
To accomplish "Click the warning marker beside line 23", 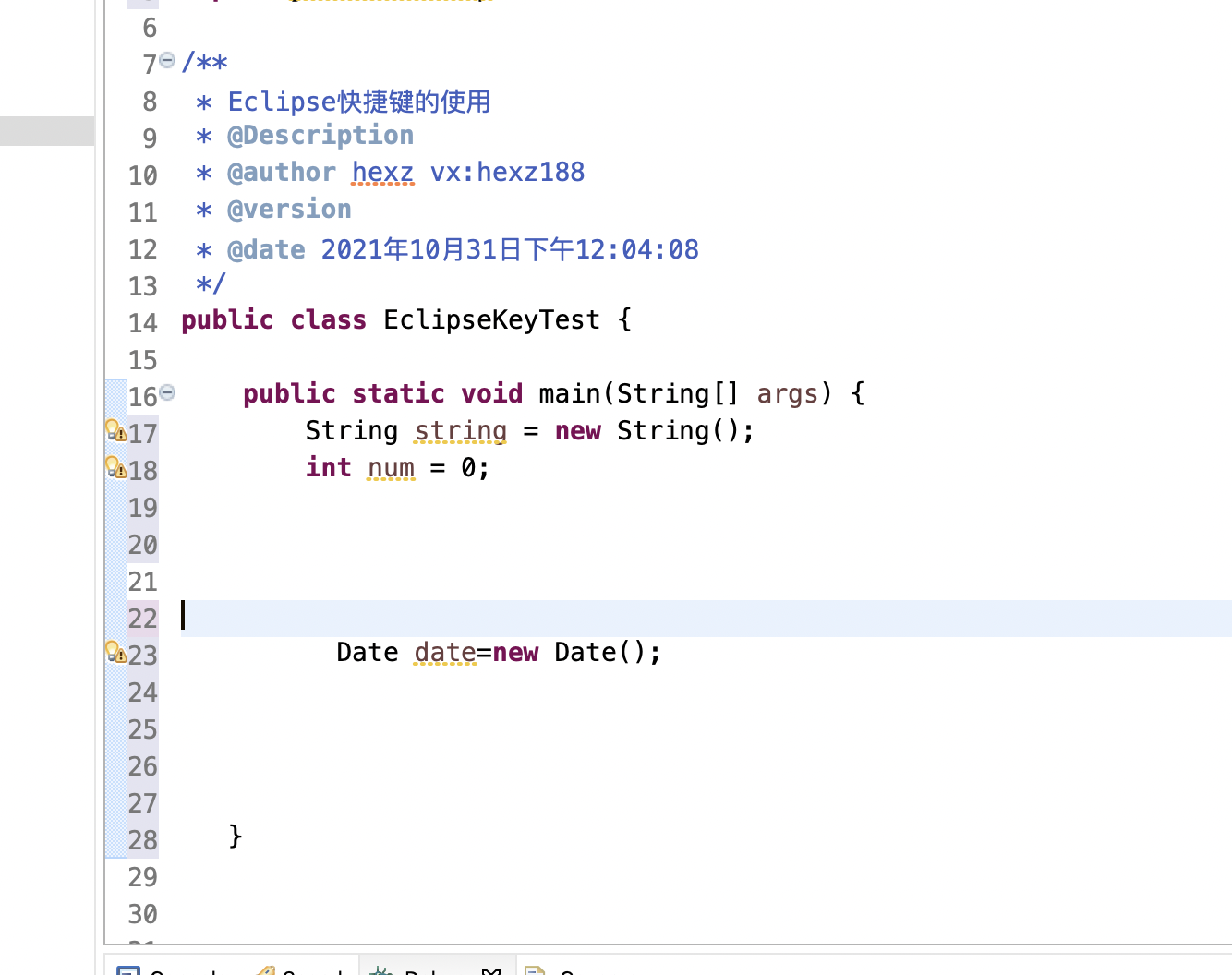I will (115, 653).
